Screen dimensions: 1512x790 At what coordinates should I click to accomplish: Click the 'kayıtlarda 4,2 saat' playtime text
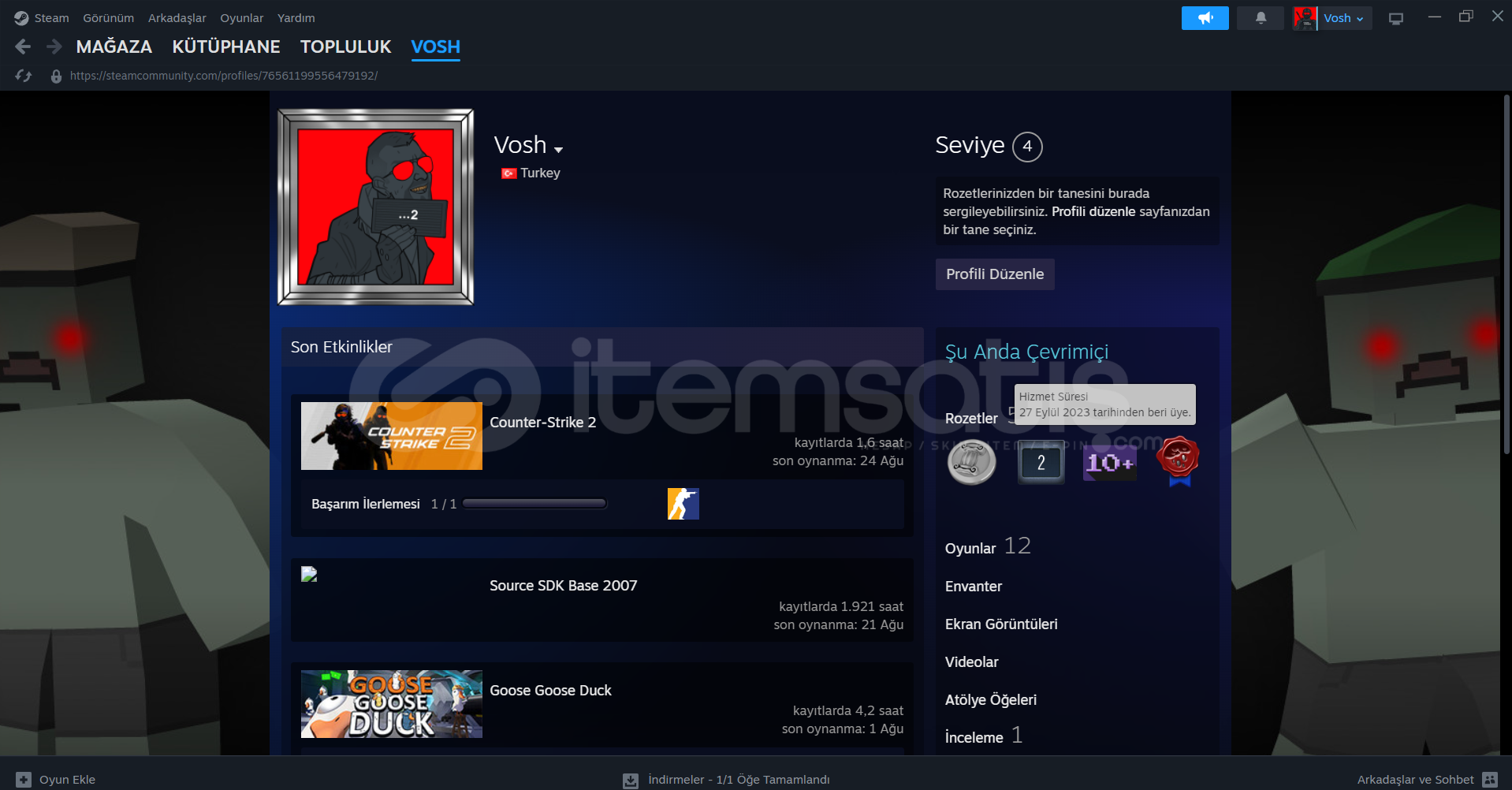tap(848, 711)
